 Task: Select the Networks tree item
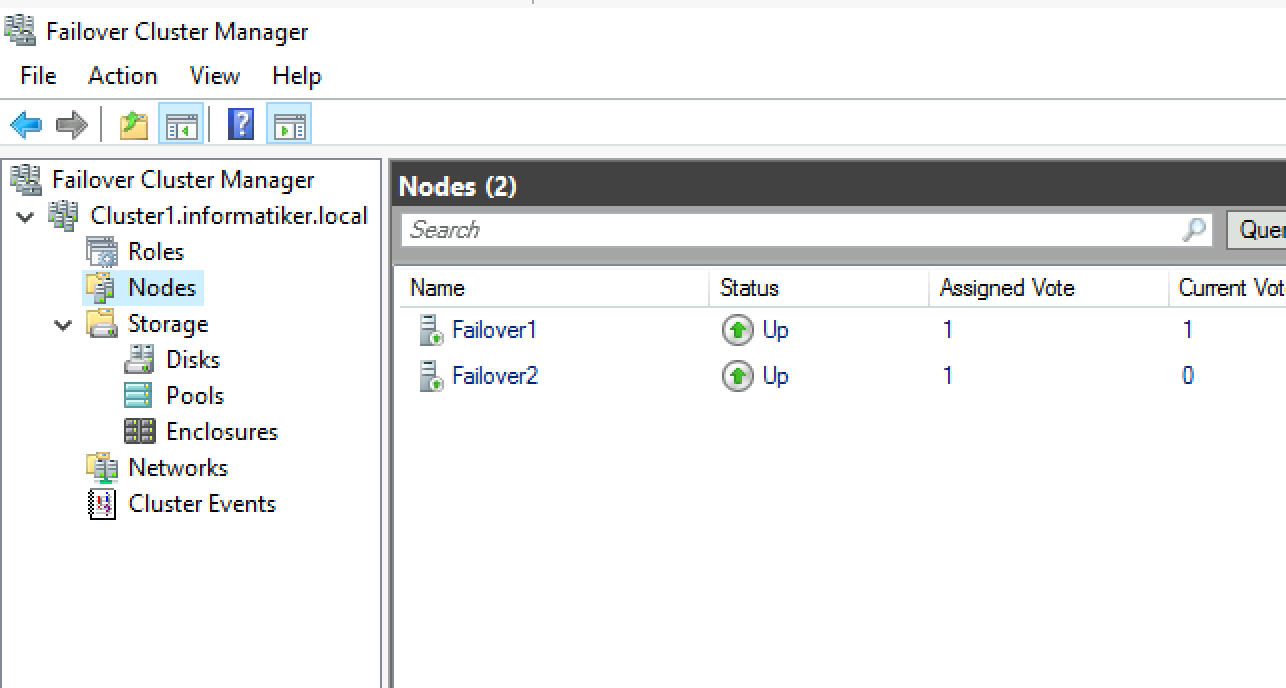click(x=178, y=468)
